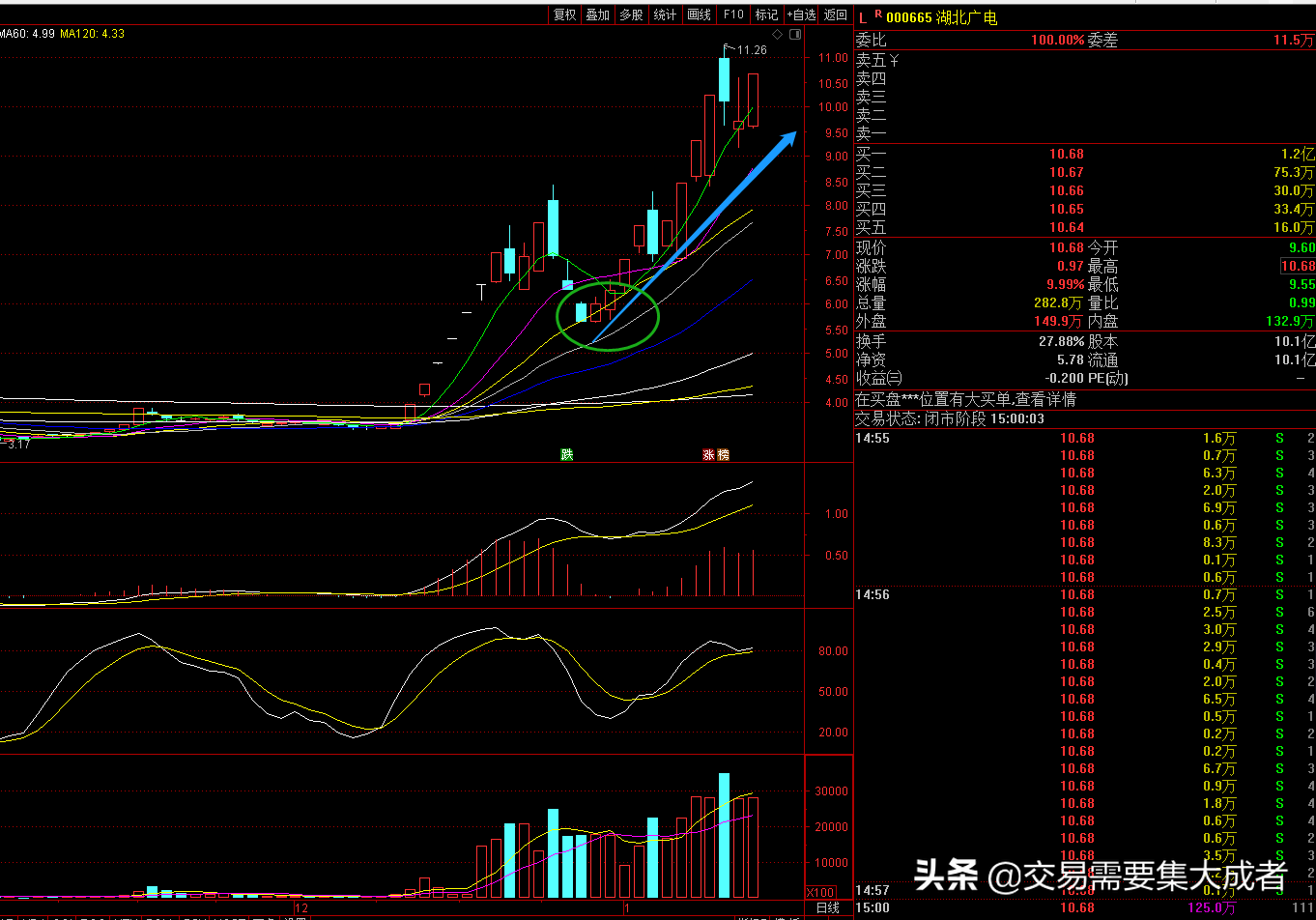1316x920 pixels.
Task: Open the 统计 statistics menu
Action: 665,14
